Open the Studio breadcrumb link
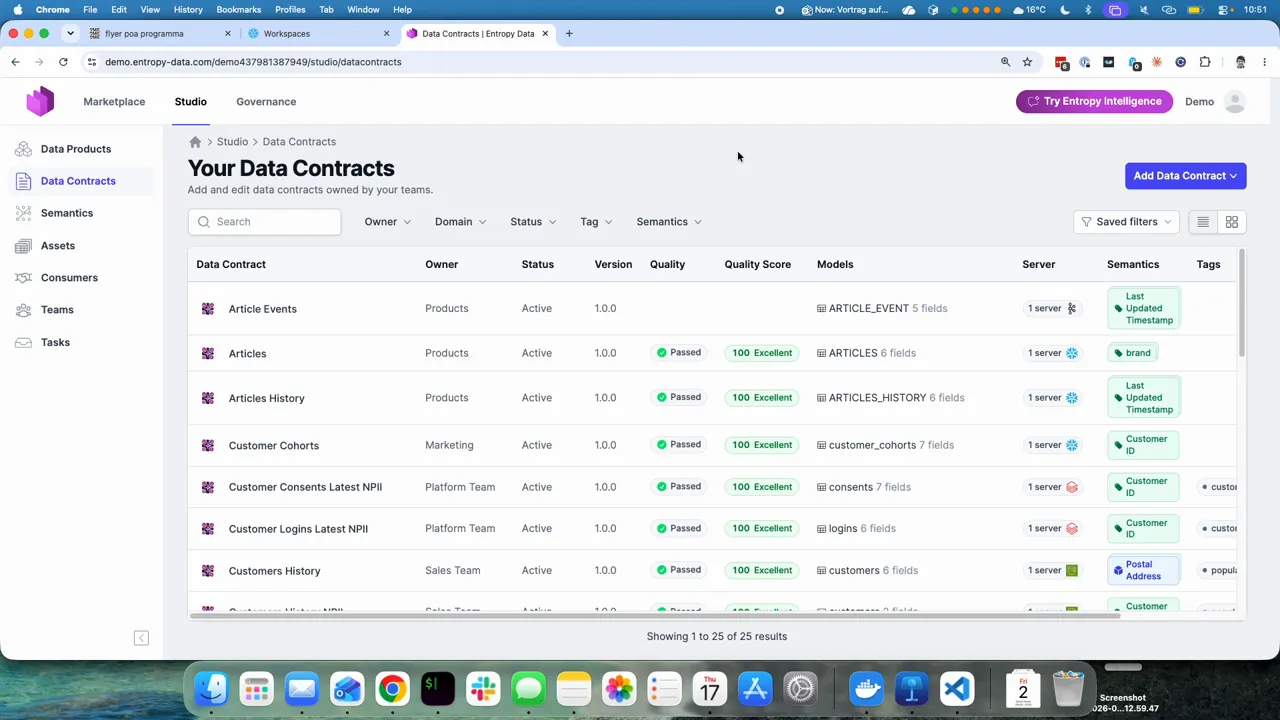This screenshot has height=720, width=1280. coord(232,142)
